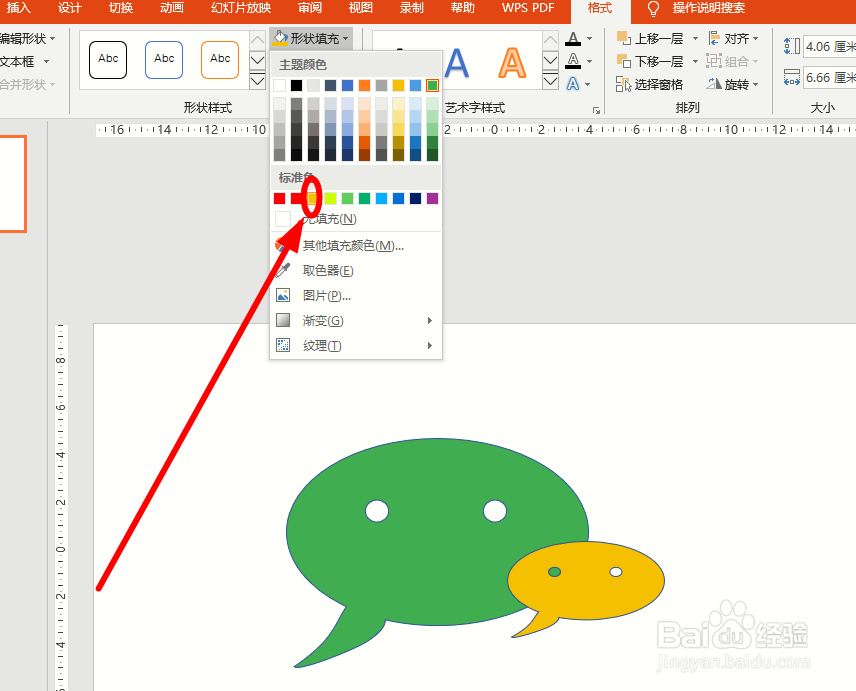Image resolution: width=856 pixels, height=691 pixels.
Task: Click the 操作说明搜索 tell-me search box
Action: pos(709,8)
